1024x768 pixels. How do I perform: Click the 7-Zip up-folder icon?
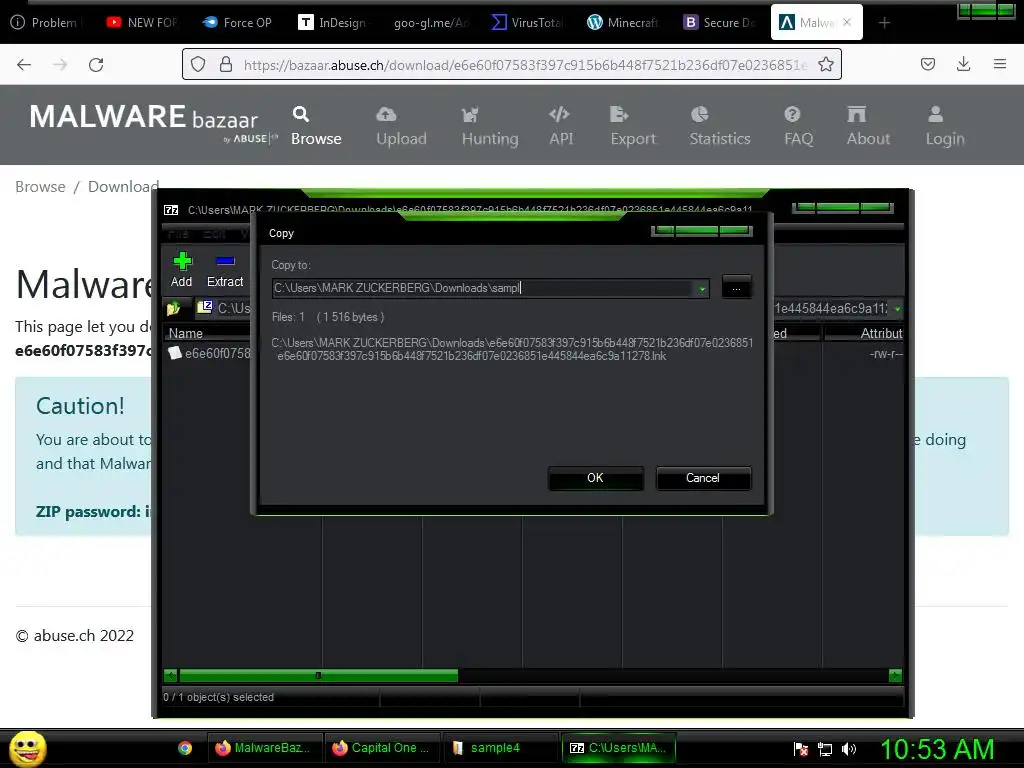173,308
